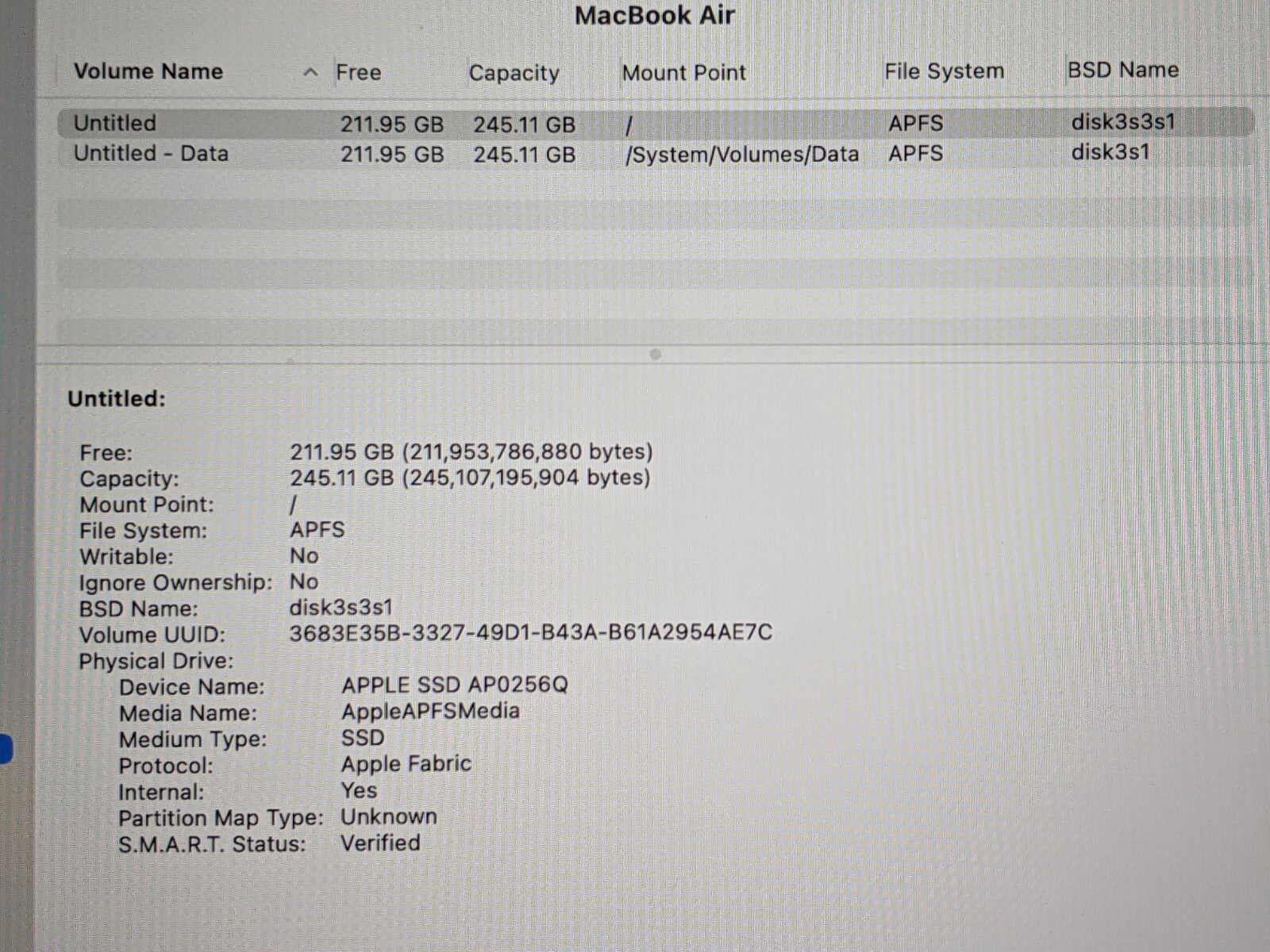Click the File System column header
This screenshot has height=952, width=1270.
click(944, 71)
